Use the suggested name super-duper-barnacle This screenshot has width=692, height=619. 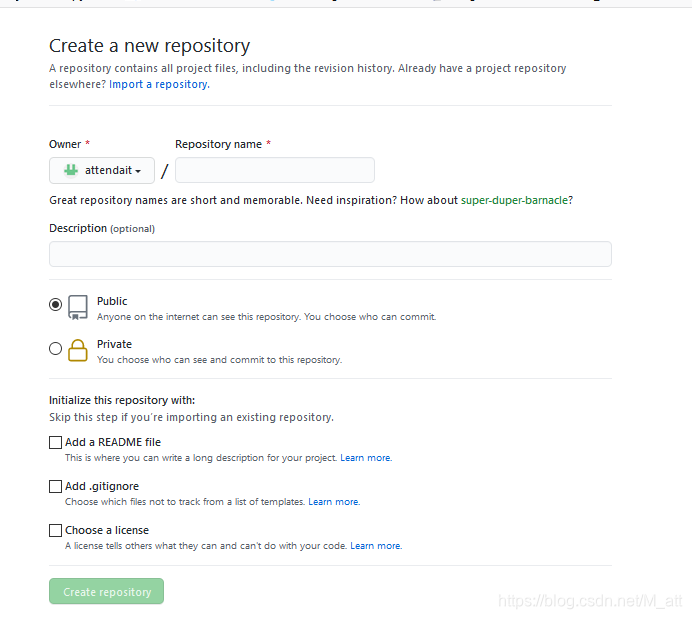(515, 200)
